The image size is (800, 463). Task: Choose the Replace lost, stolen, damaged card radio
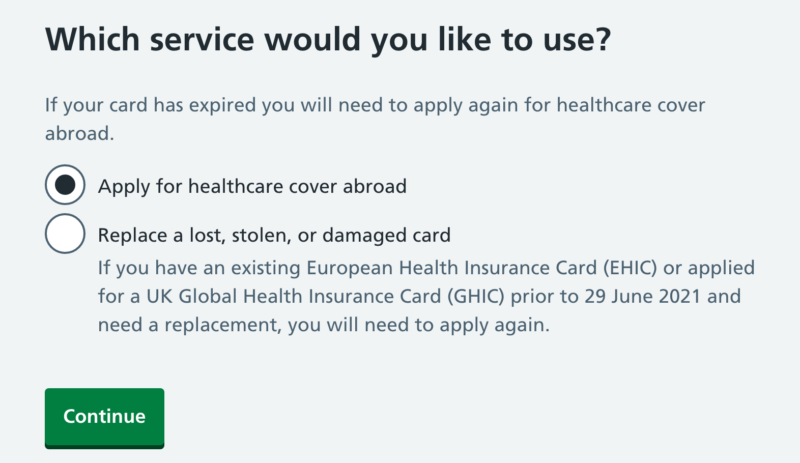click(x=66, y=236)
